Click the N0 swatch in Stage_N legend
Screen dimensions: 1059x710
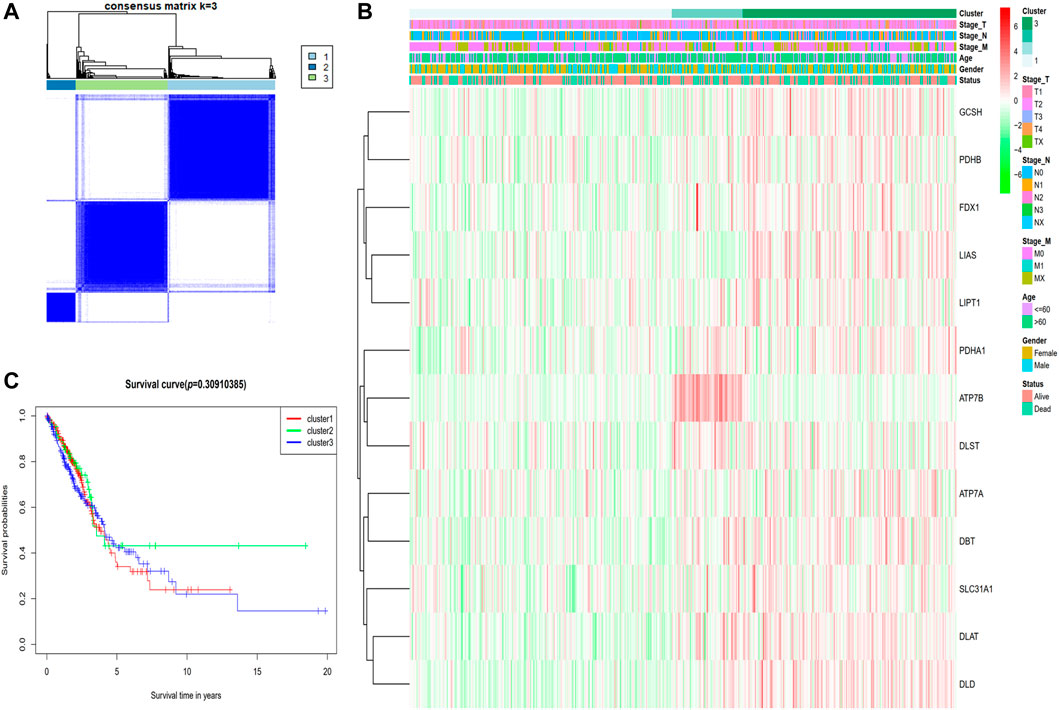(1027, 173)
